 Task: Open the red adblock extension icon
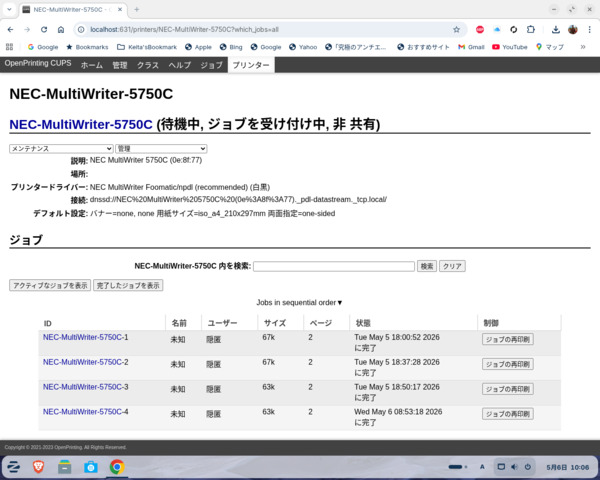click(x=480, y=29)
